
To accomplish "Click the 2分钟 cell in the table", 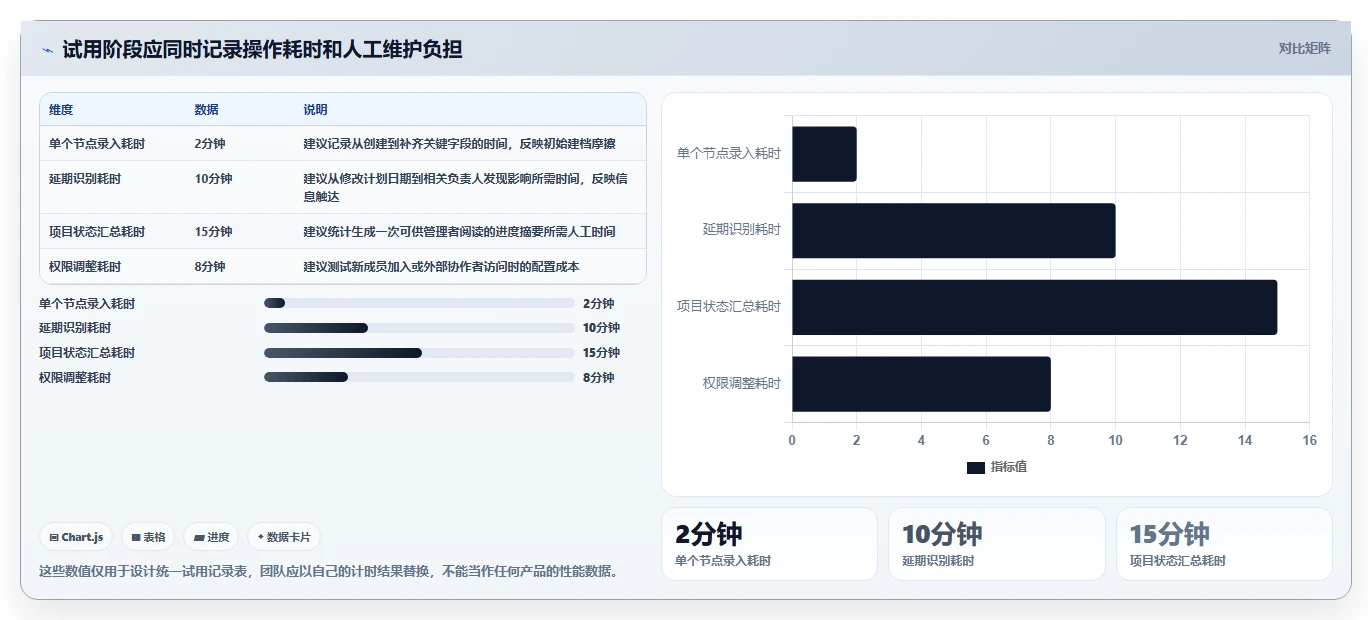I will 210,144.
